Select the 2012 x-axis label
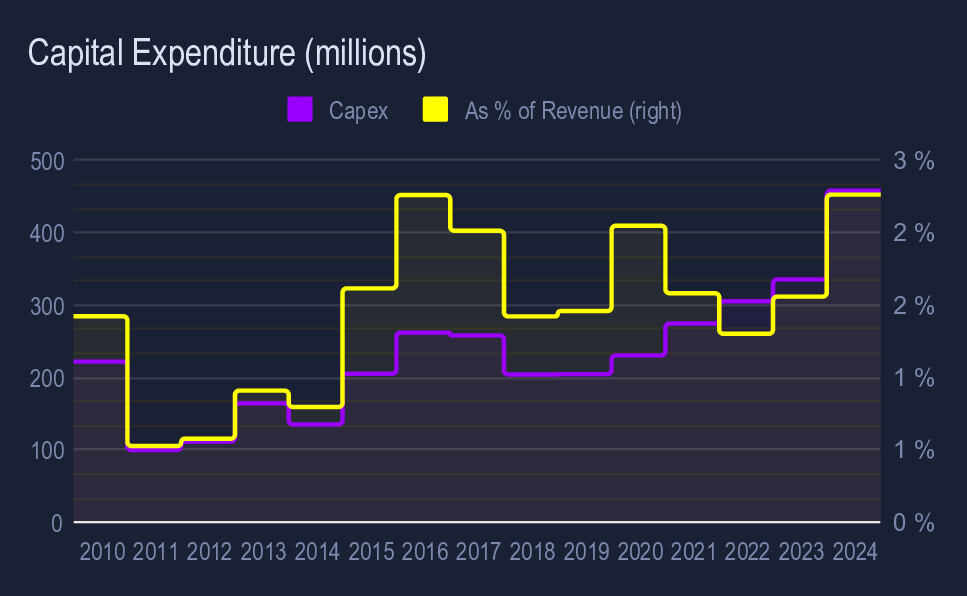The image size is (967, 596). (x=209, y=552)
